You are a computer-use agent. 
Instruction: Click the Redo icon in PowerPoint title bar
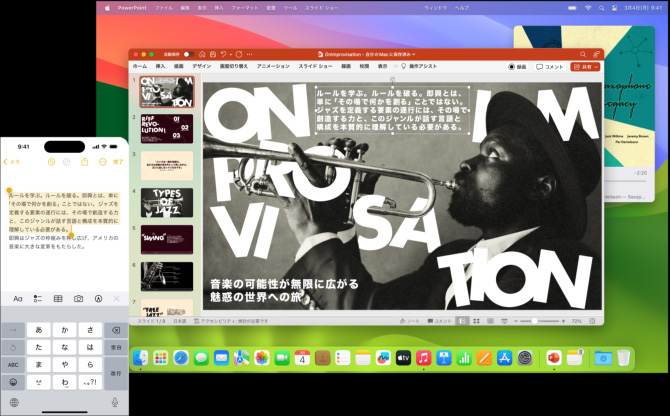point(239,54)
